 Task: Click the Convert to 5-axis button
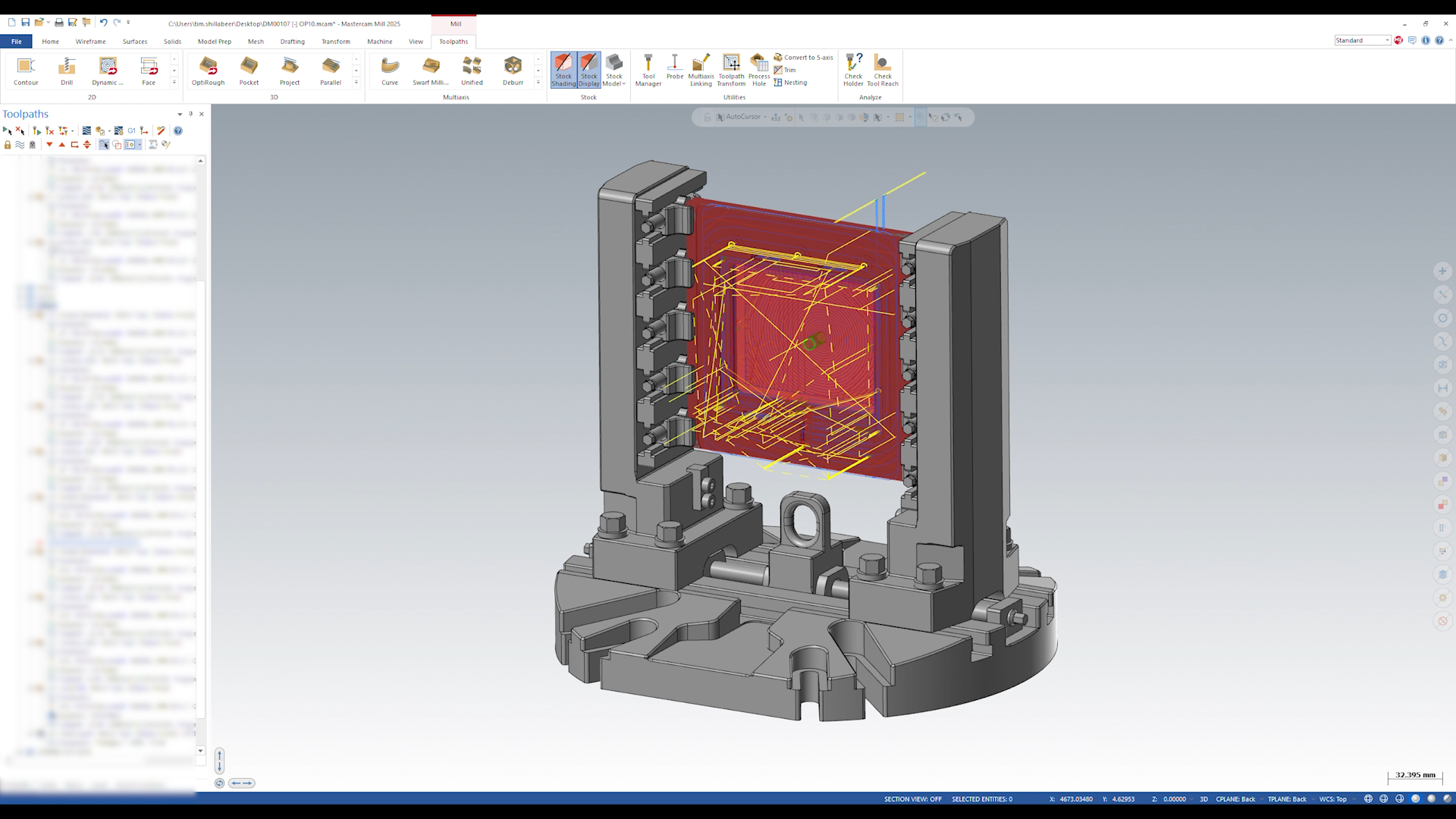(x=803, y=58)
